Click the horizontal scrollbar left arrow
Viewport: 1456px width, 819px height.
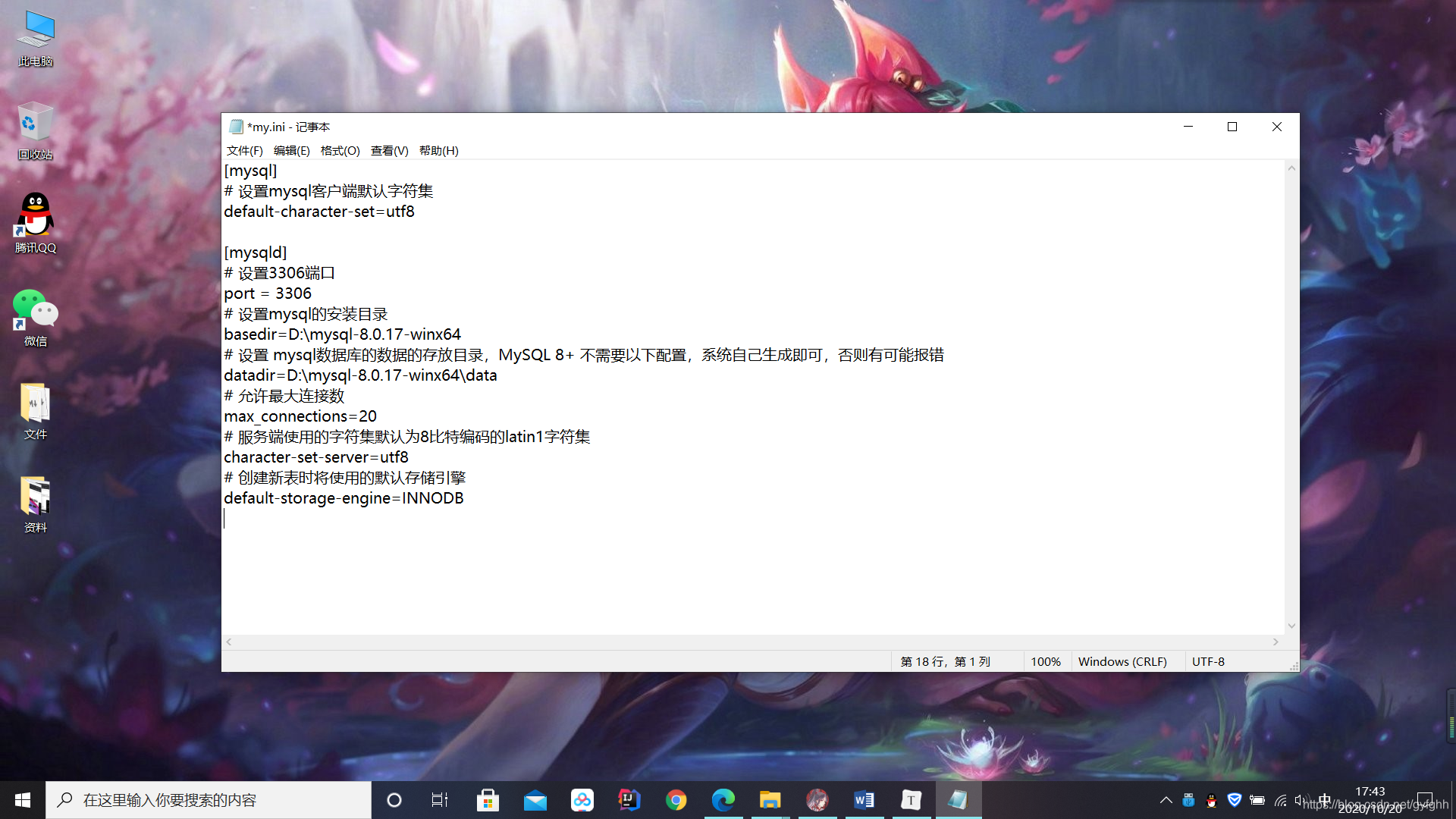coord(229,642)
